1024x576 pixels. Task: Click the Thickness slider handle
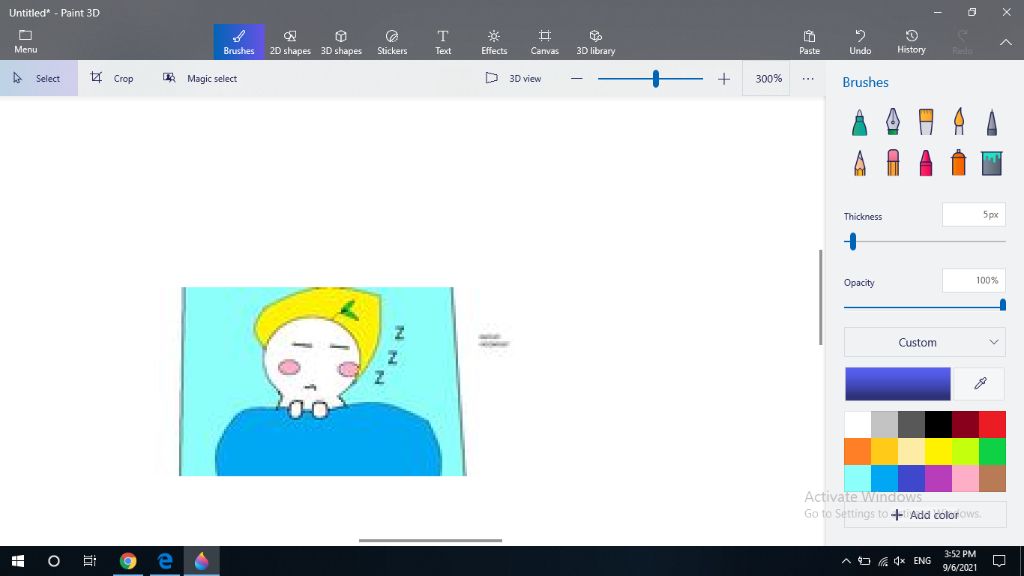click(852, 242)
